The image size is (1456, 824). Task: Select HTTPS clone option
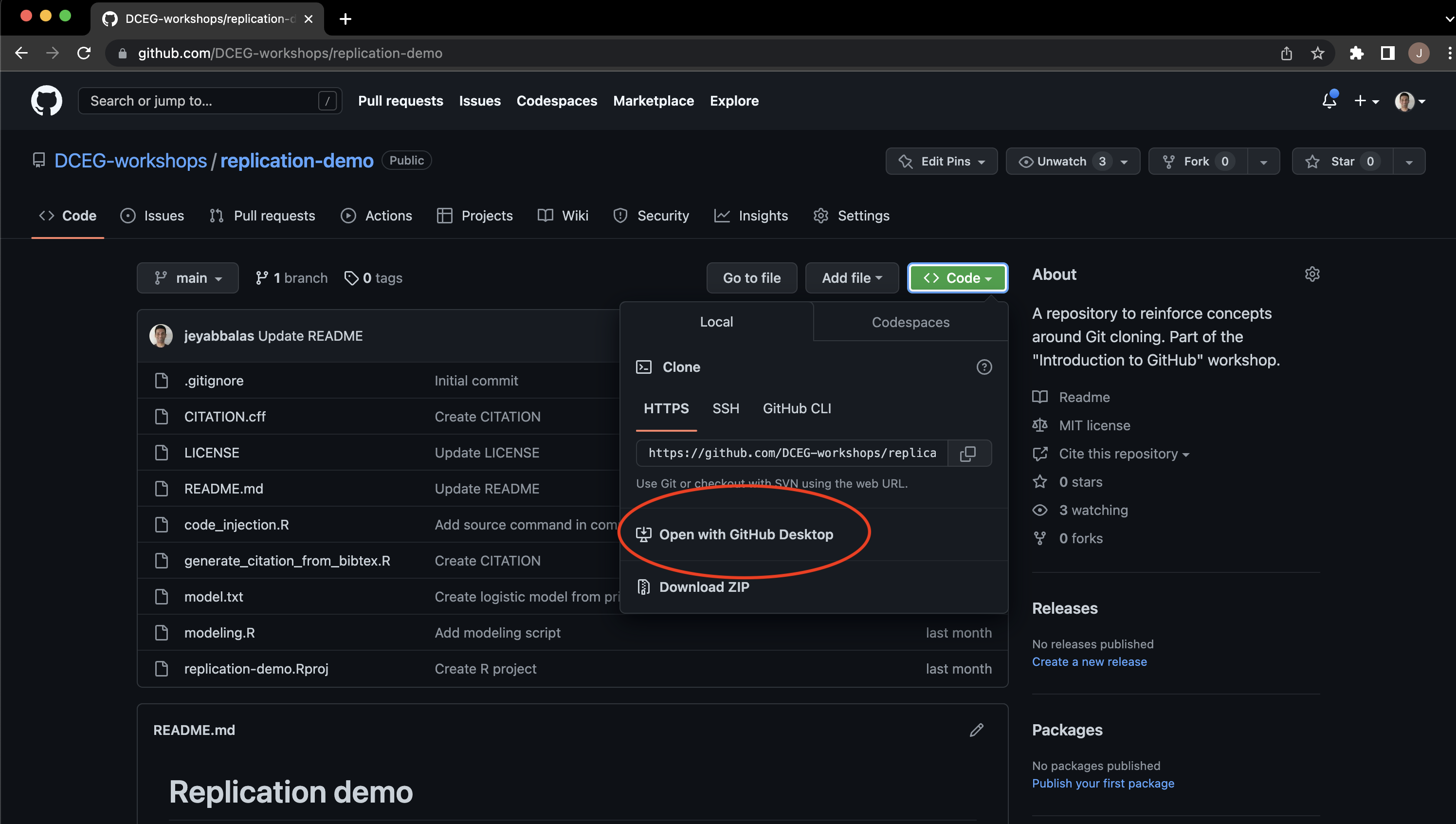[x=666, y=409]
